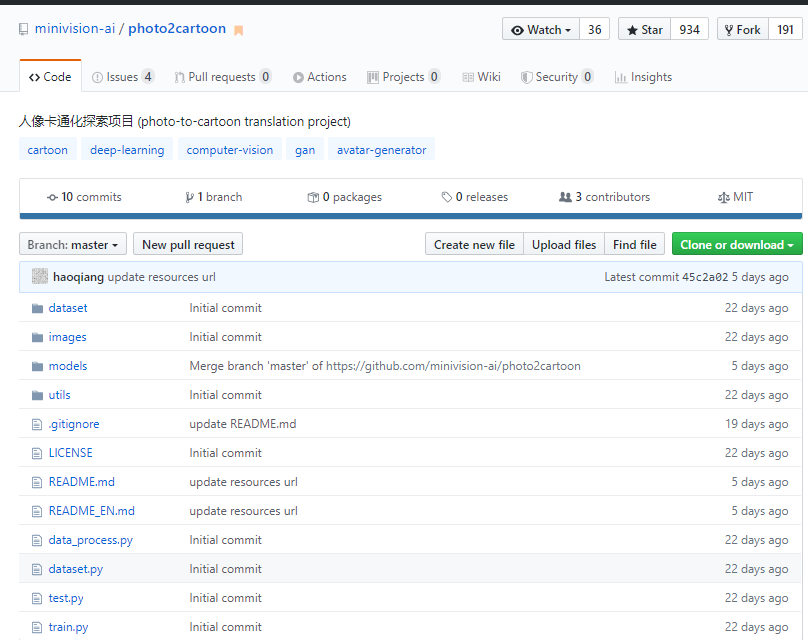808x640 pixels.
Task: Click the deep-learning topic tag
Action: click(x=127, y=149)
